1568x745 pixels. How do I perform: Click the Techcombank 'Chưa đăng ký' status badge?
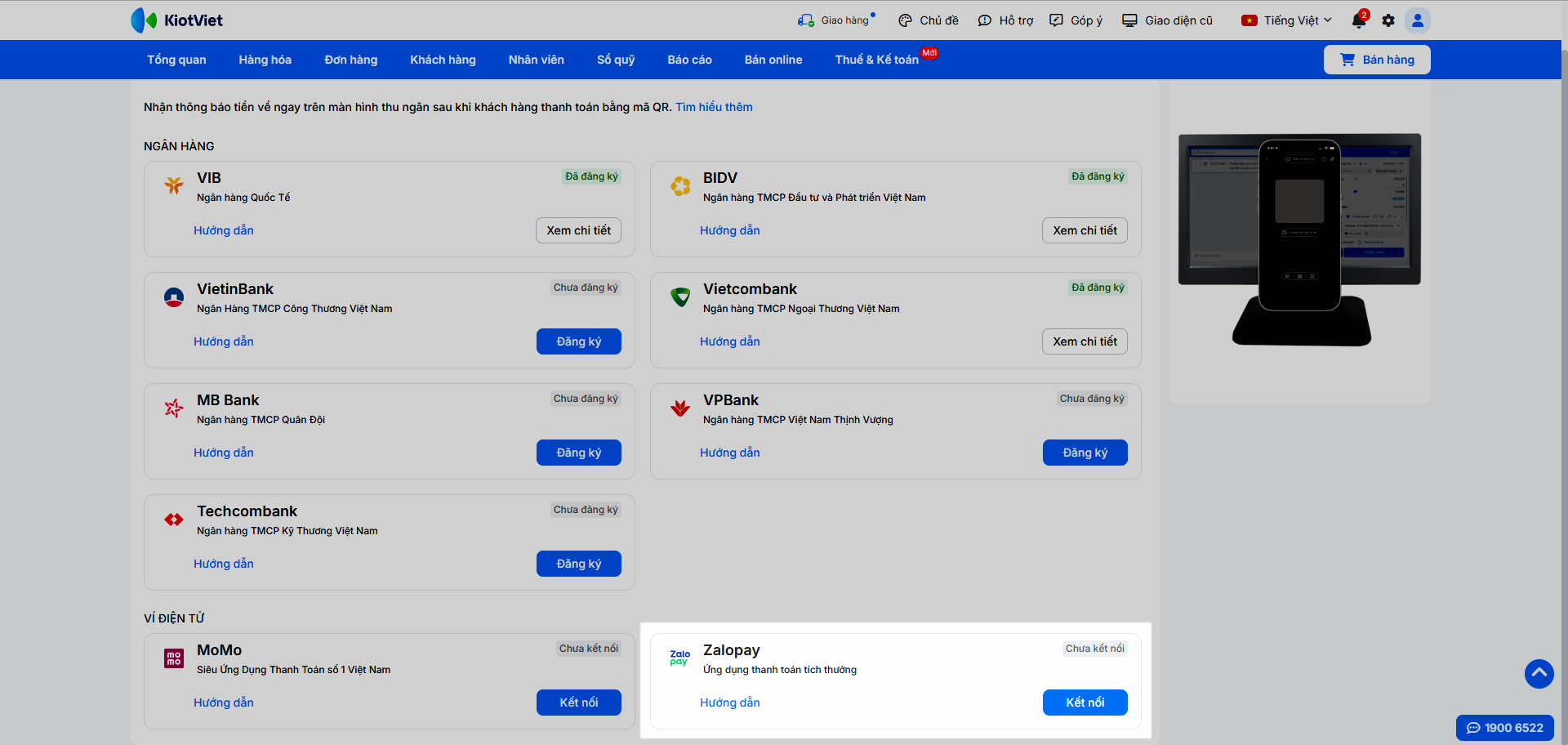(x=586, y=510)
